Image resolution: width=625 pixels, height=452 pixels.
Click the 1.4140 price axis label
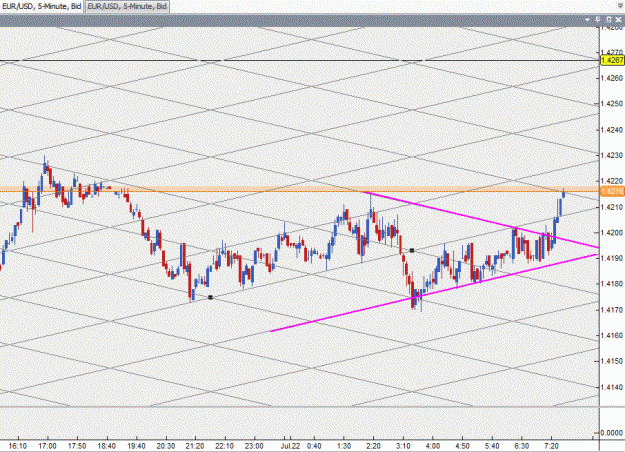(612, 387)
